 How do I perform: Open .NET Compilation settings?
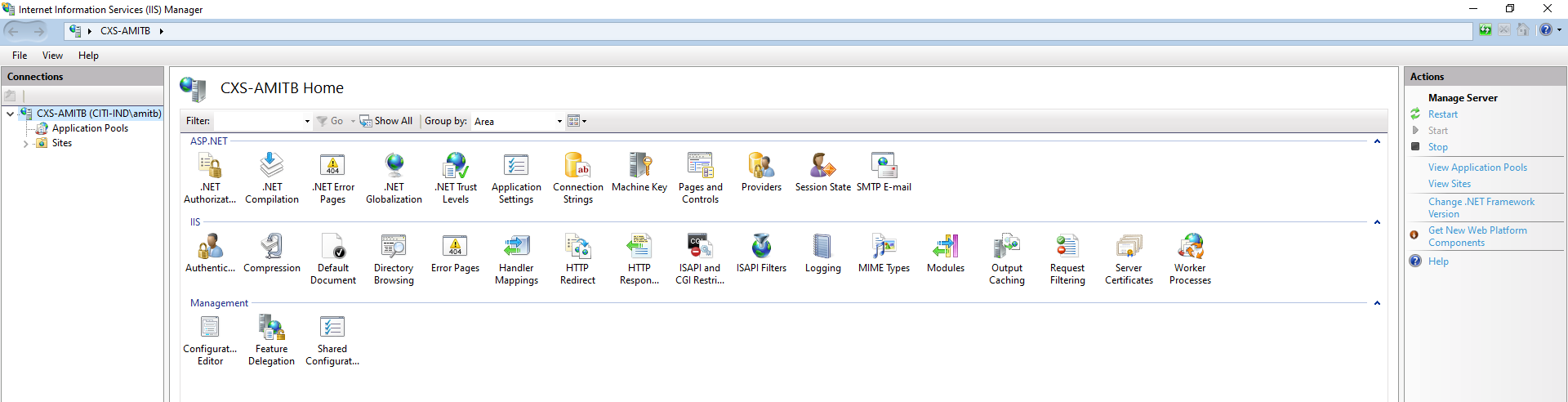pyautogui.click(x=272, y=177)
